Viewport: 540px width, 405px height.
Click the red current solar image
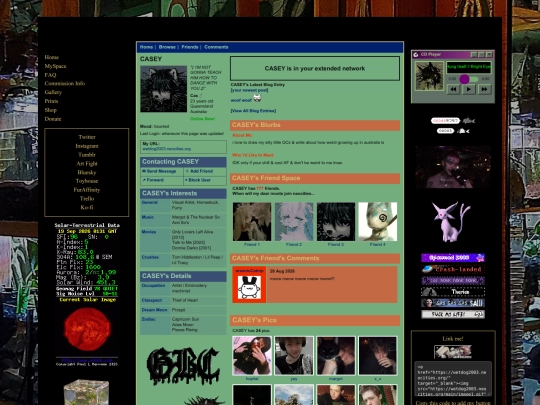[x=87, y=329]
